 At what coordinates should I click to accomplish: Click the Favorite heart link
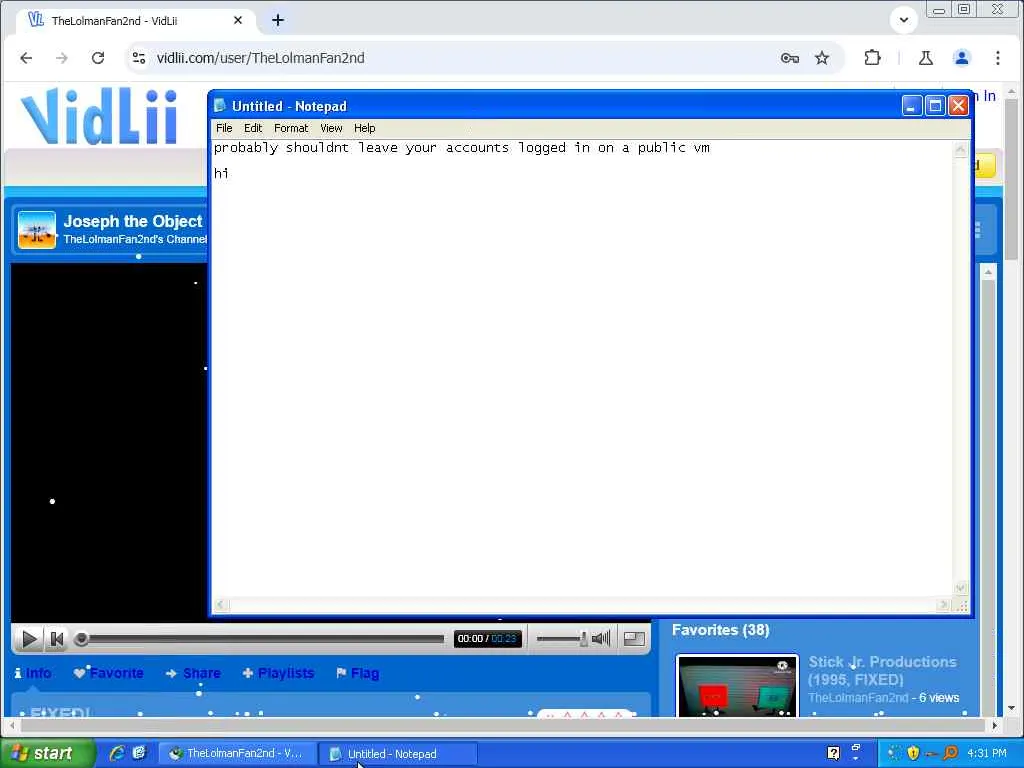[x=108, y=673]
